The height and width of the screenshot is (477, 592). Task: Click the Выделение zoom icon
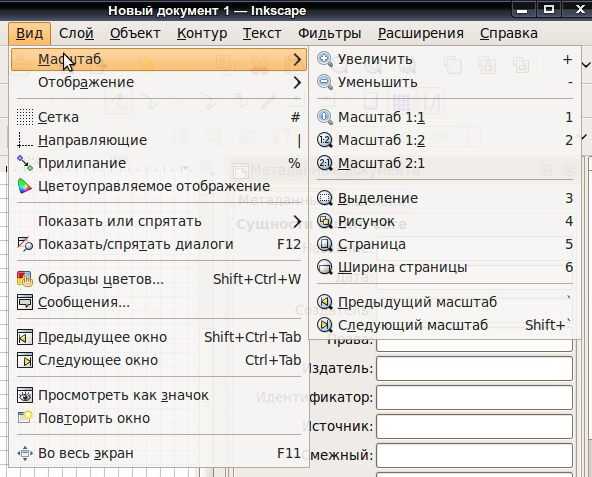[325, 198]
